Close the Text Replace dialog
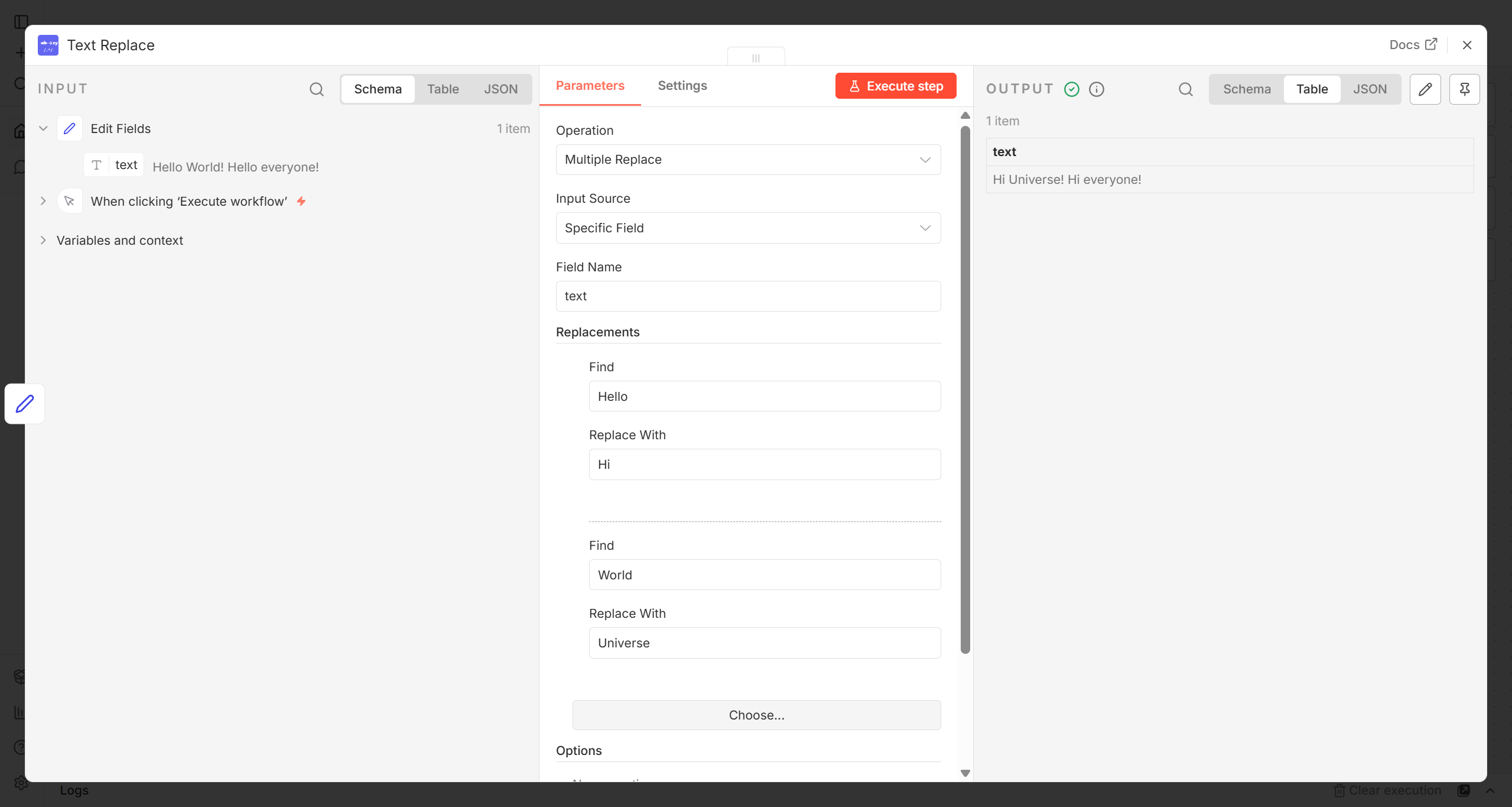Image resolution: width=1512 pixels, height=807 pixels. coord(1467,45)
